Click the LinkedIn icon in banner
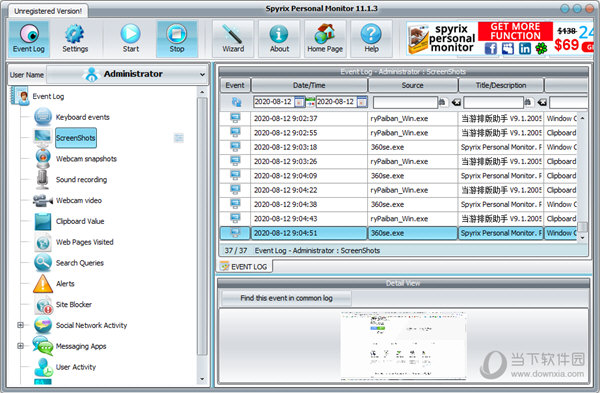600x393 pixels. (525, 48)
